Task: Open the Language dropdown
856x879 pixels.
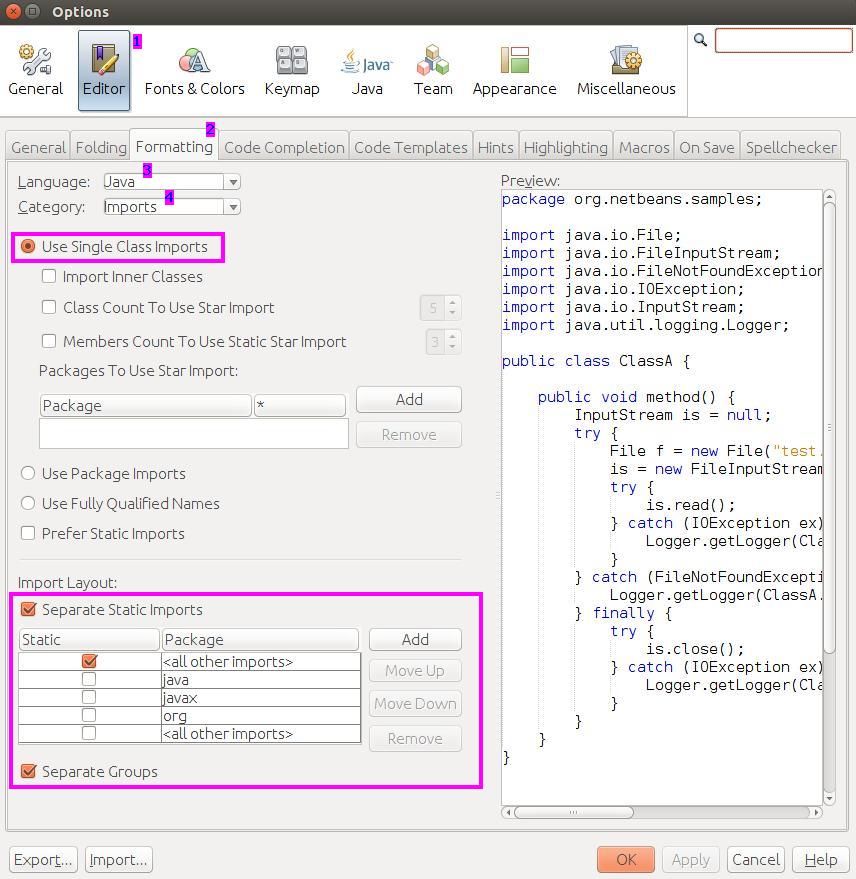Action: coord(232,182)
